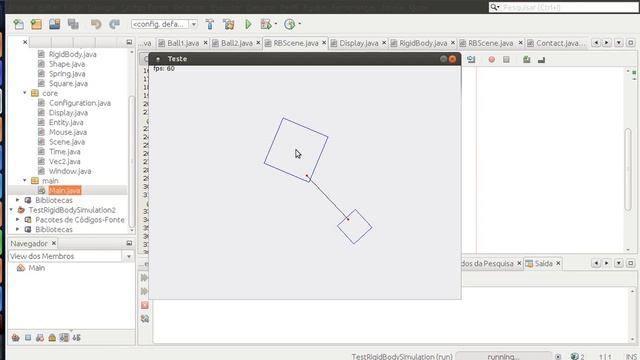The image size is (640, 360).
Task: Collapse the main package node
Action: [25, 180]
